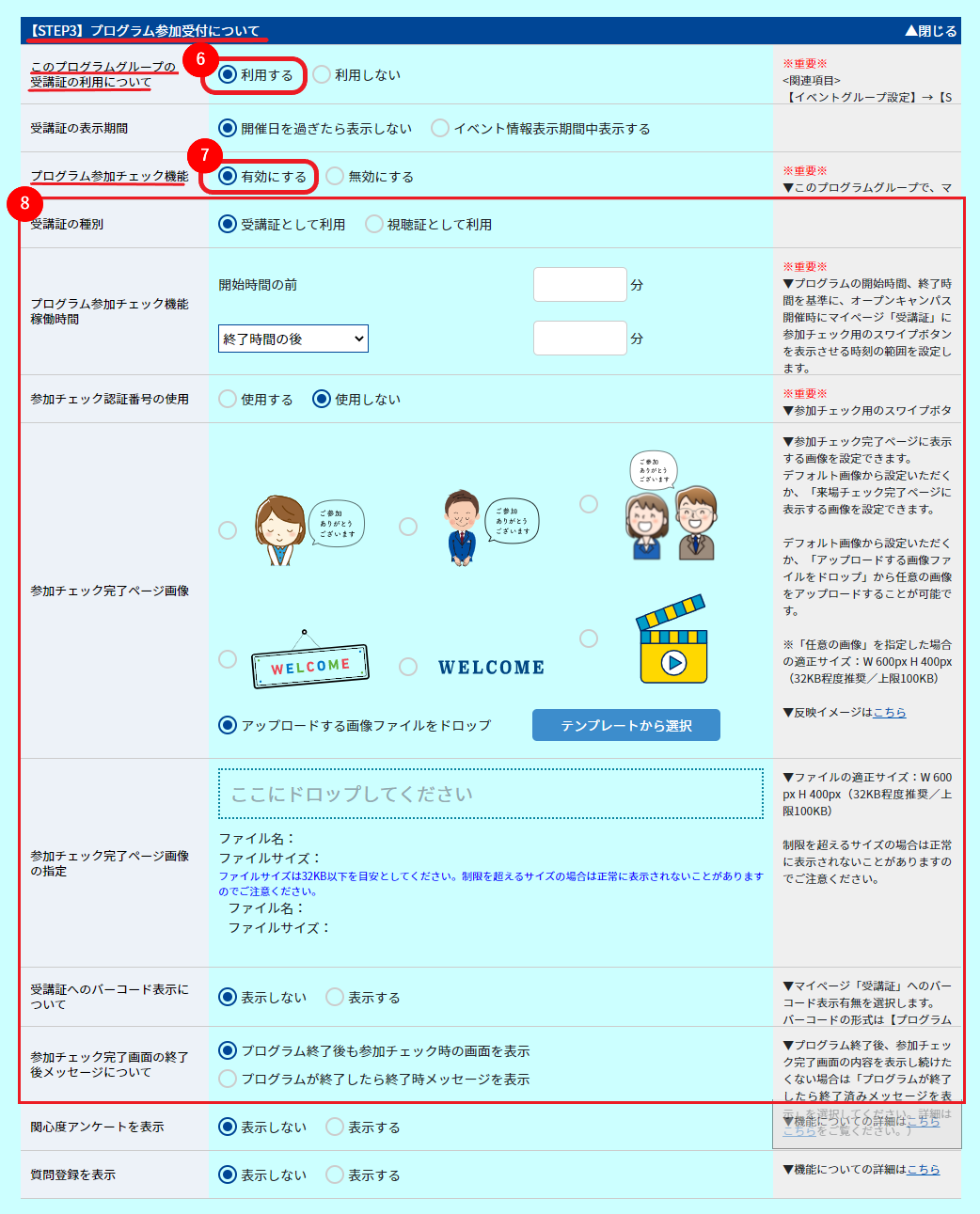Click the clapperboard video icon image
The width and height of the screenshot is (980, 1214).
672,639
